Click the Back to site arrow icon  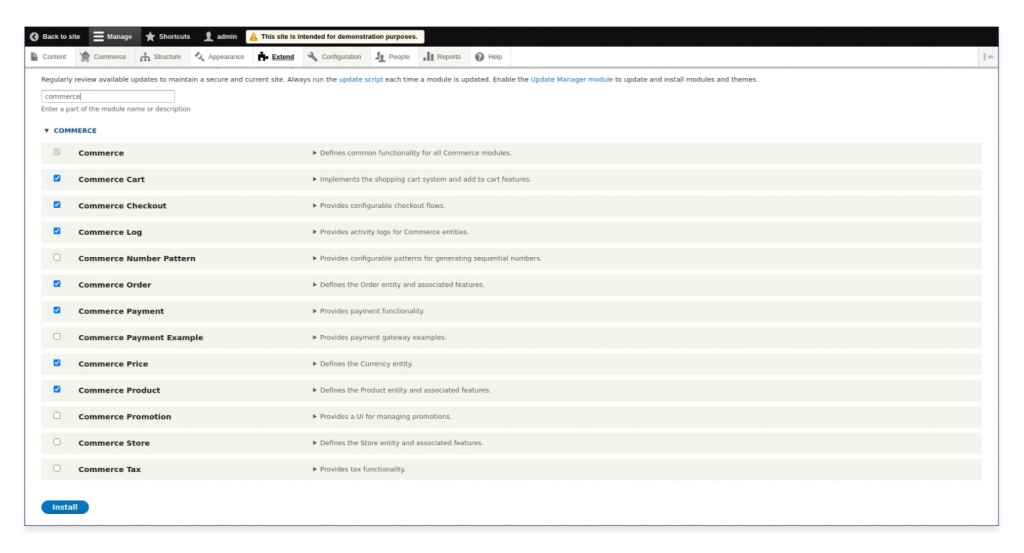(x=34, y=37)
